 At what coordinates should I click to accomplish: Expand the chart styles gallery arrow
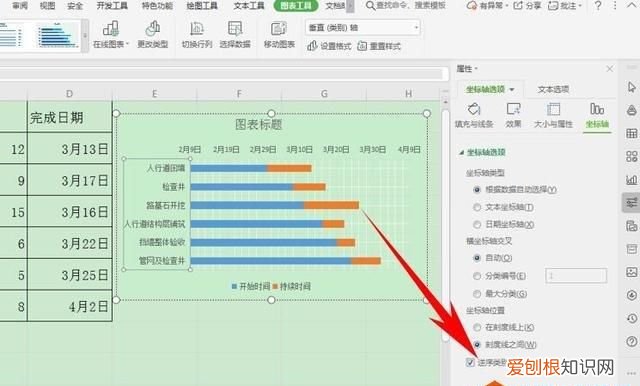click(x=85, y=35)
